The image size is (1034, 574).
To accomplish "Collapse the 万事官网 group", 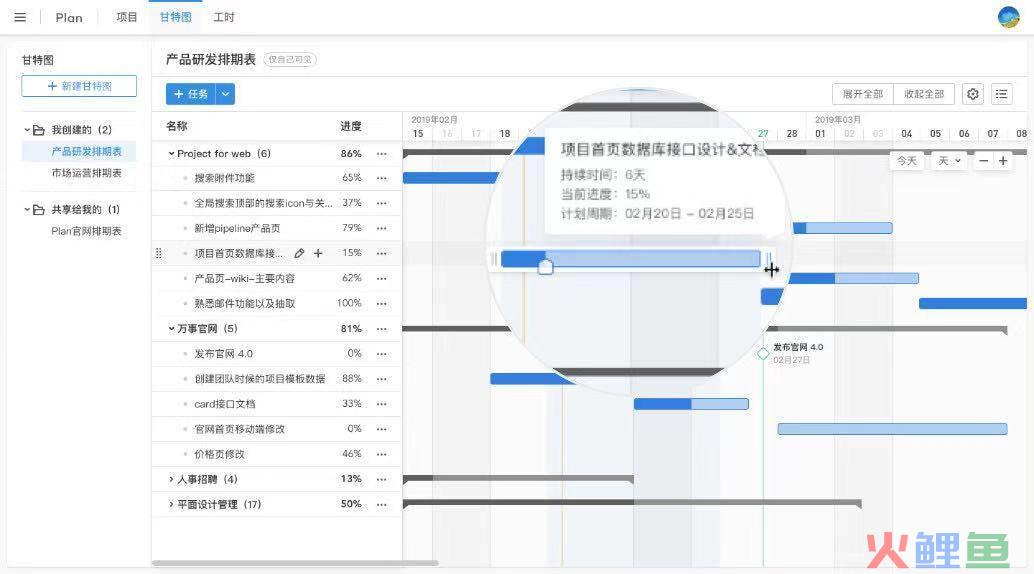I will (x=171, y=329).
